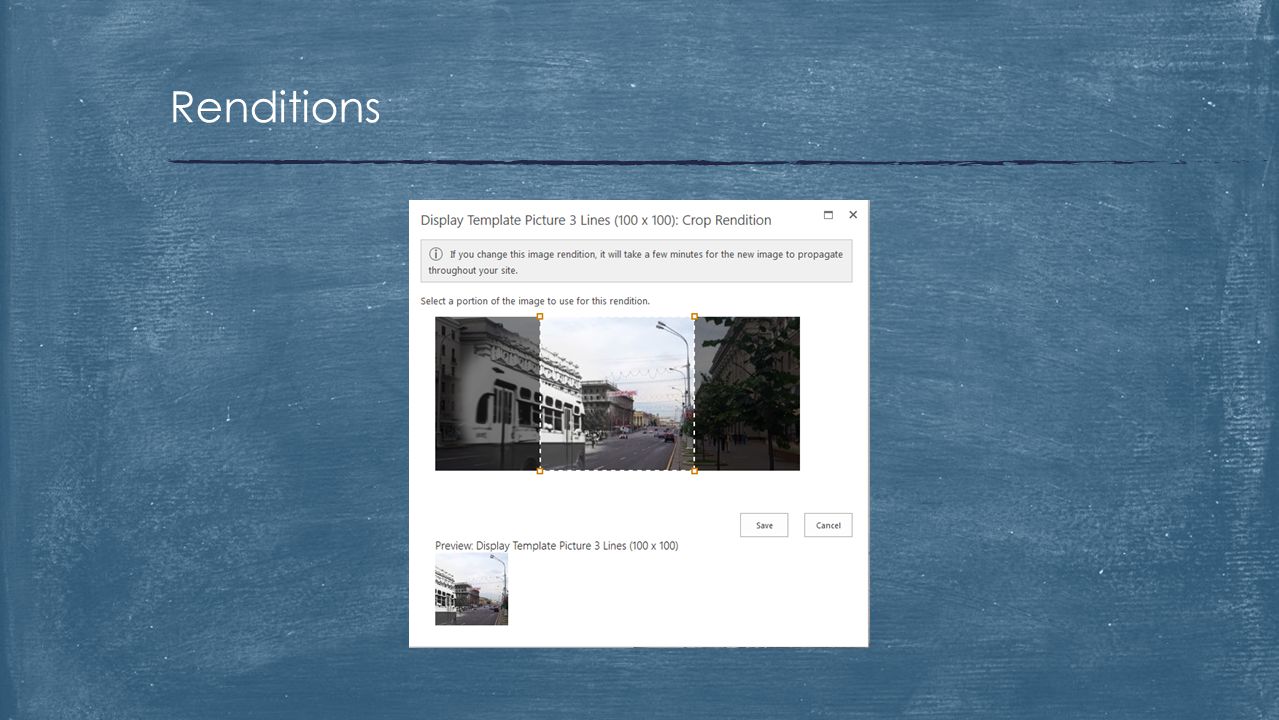Click the info icon in the notice bar
The width and height of the screenshot is (1279, 720).
click(436, 254)
